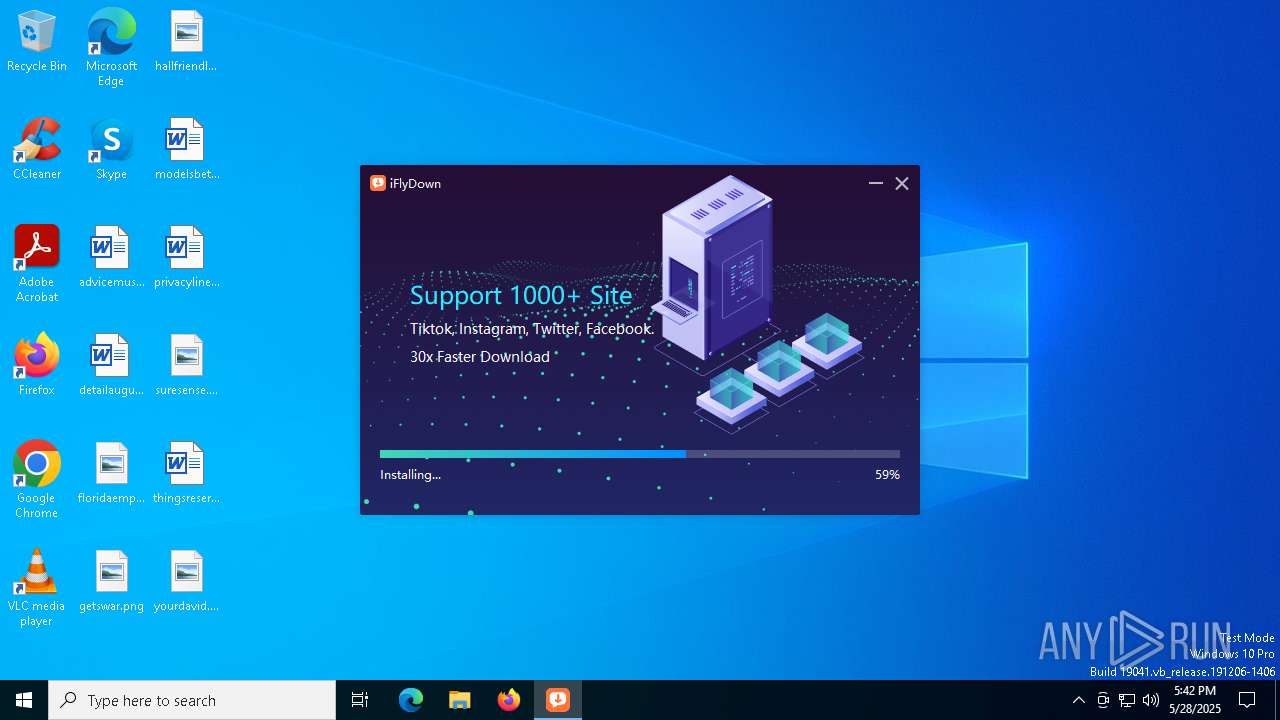
Task: Minimize the iFlyDown installer window
Action: [876, 183]
